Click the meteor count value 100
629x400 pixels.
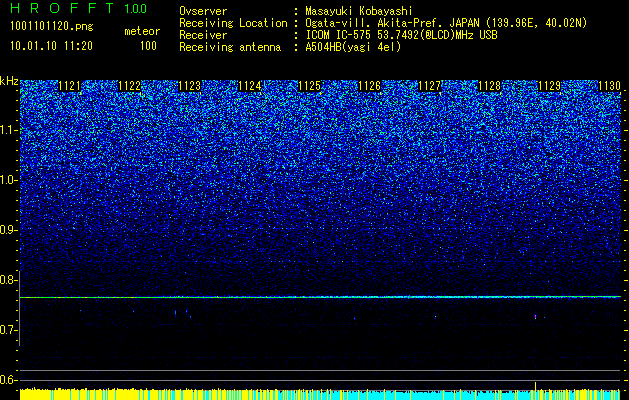[x=148, y=46]
